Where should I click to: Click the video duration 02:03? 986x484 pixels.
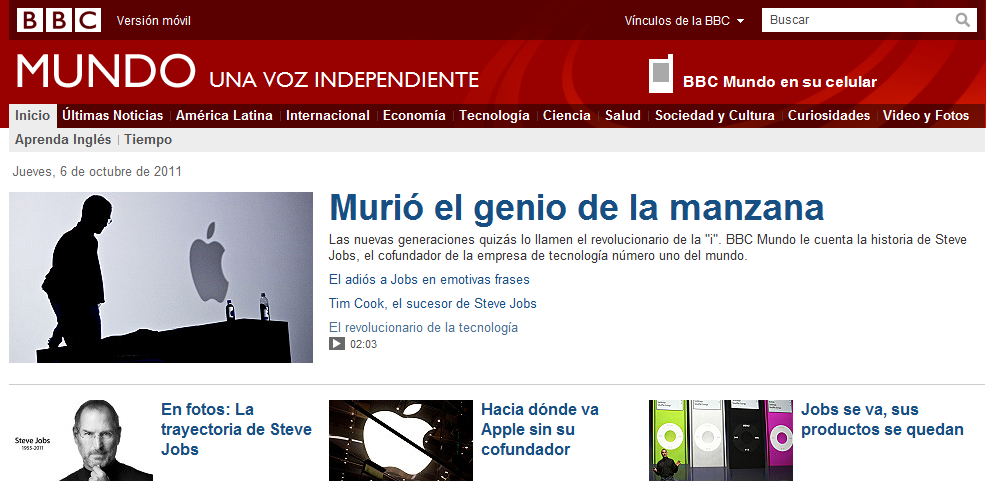click(x=363, y=344)
